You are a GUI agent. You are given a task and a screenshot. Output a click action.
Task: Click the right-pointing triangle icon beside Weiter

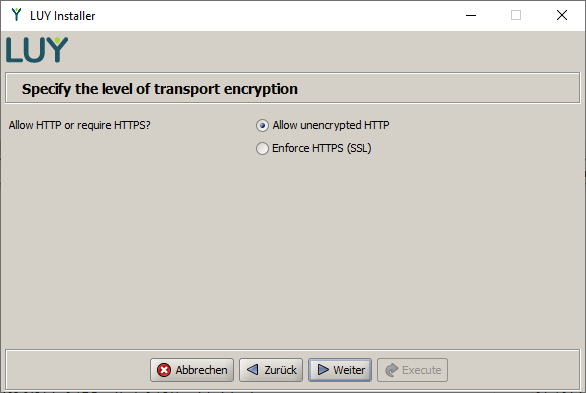tap(323, 370)
